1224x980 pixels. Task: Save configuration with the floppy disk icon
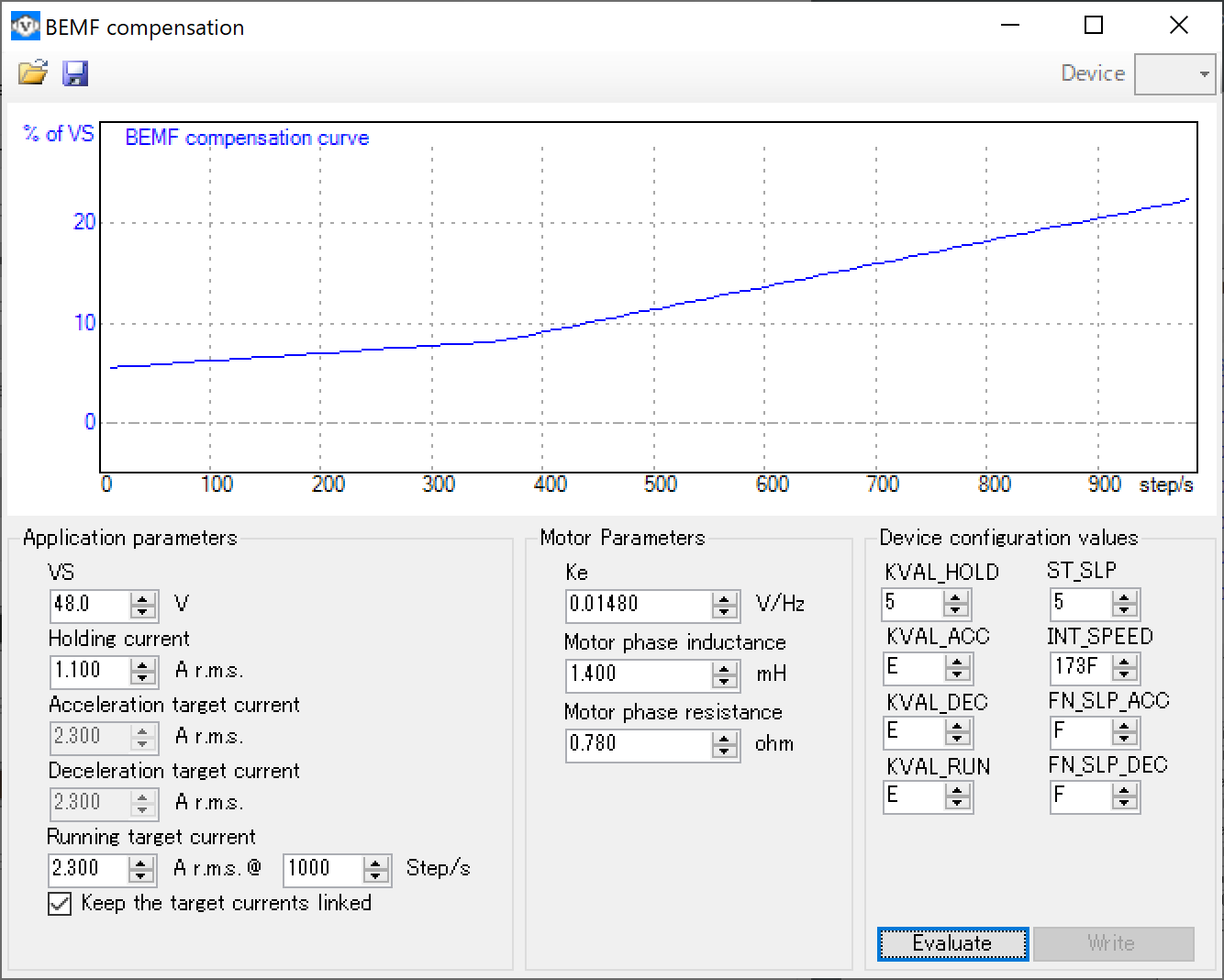(75, 73)
